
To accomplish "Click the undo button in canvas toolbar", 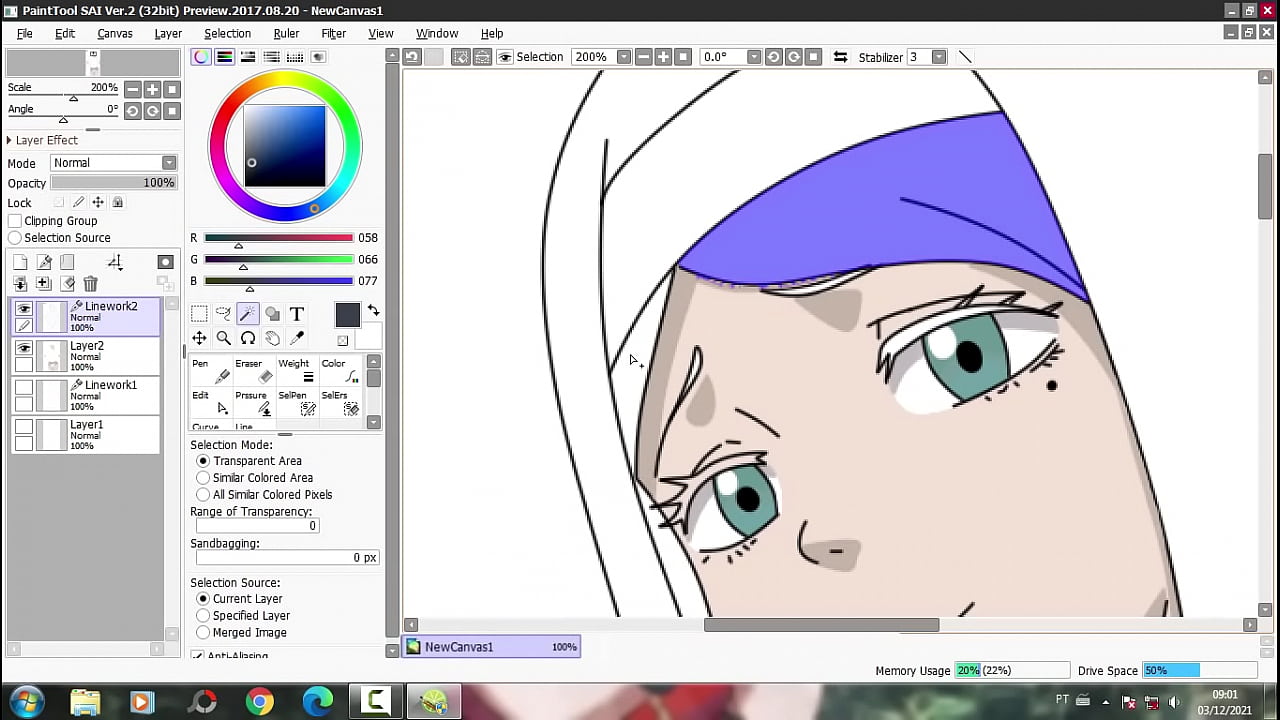I will pyautogui.click(x=411, y=57).
